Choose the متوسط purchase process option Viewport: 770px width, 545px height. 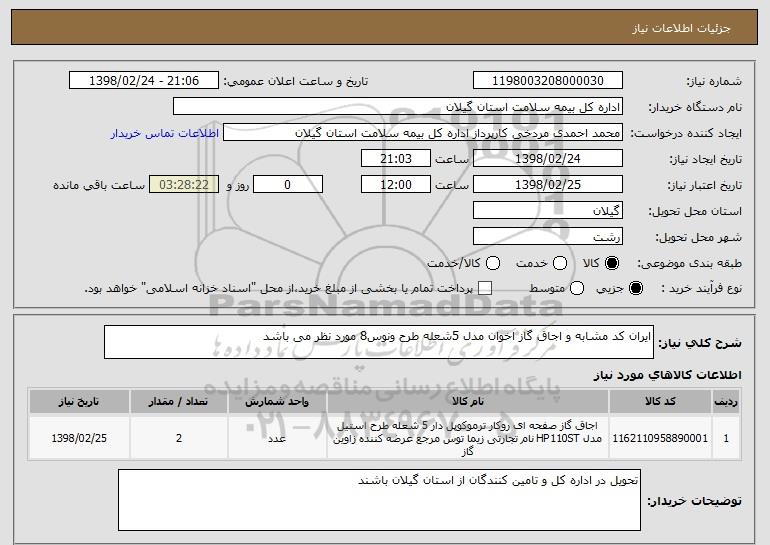577,288
